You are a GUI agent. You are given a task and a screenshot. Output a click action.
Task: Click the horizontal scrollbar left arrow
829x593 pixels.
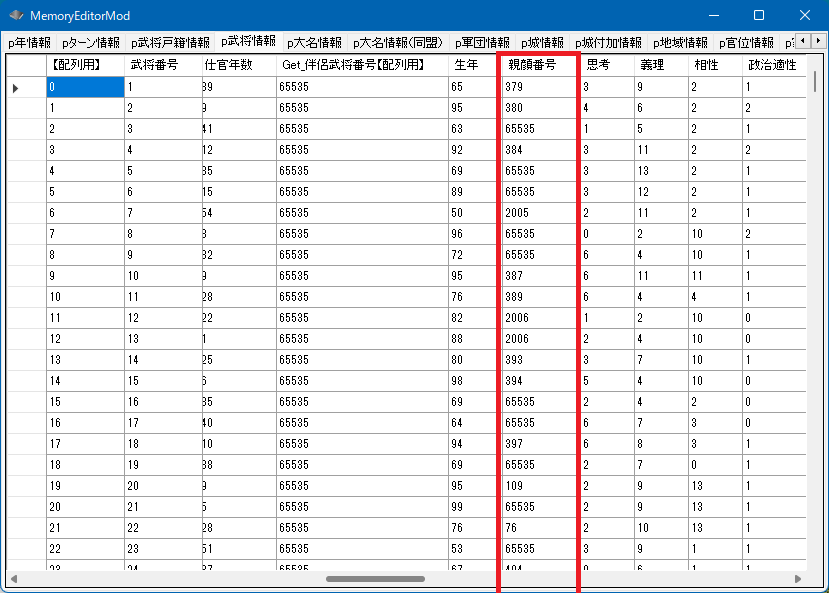[14, 579]
